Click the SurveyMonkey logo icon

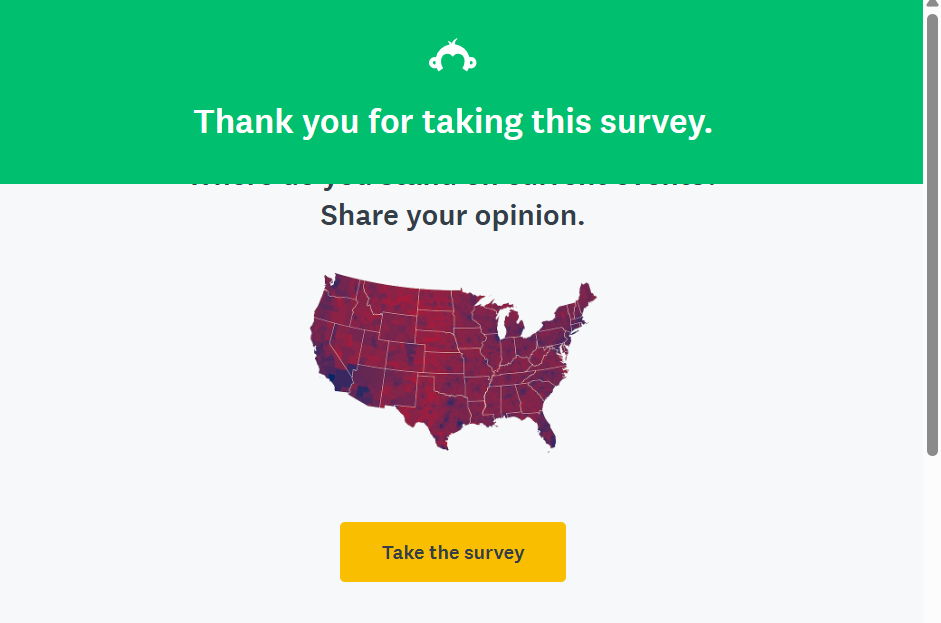point(452,57)
